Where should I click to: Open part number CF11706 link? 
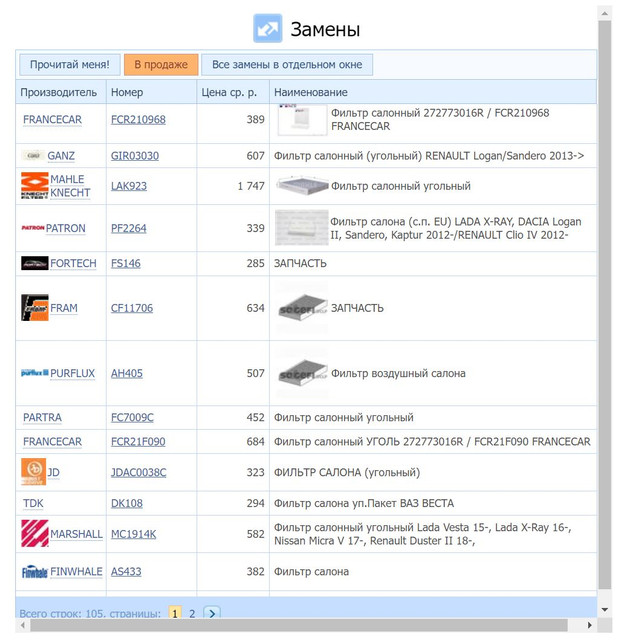pyautogui.click(x=132, y=308)
